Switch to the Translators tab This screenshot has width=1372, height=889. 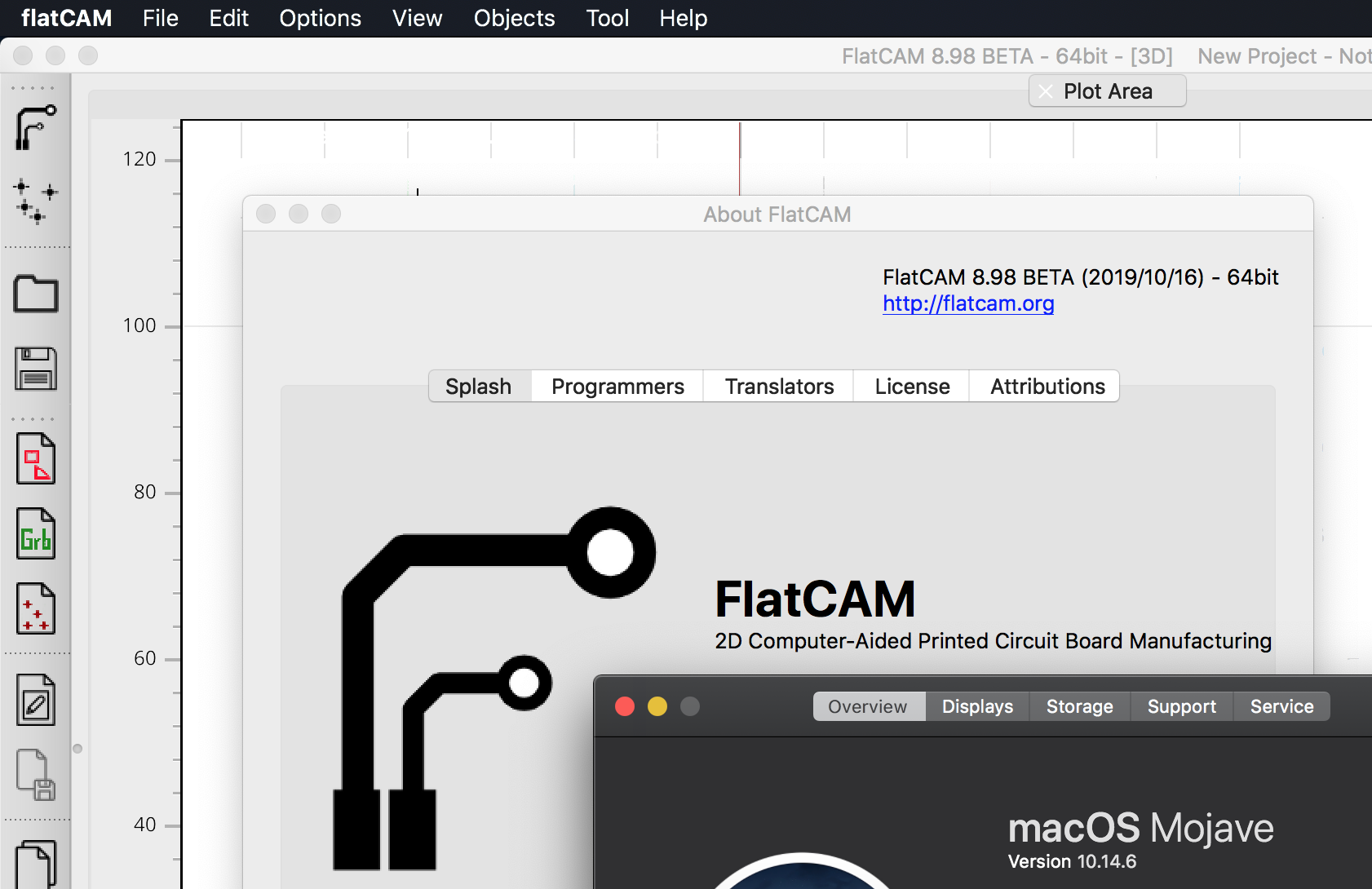(779, 387)
